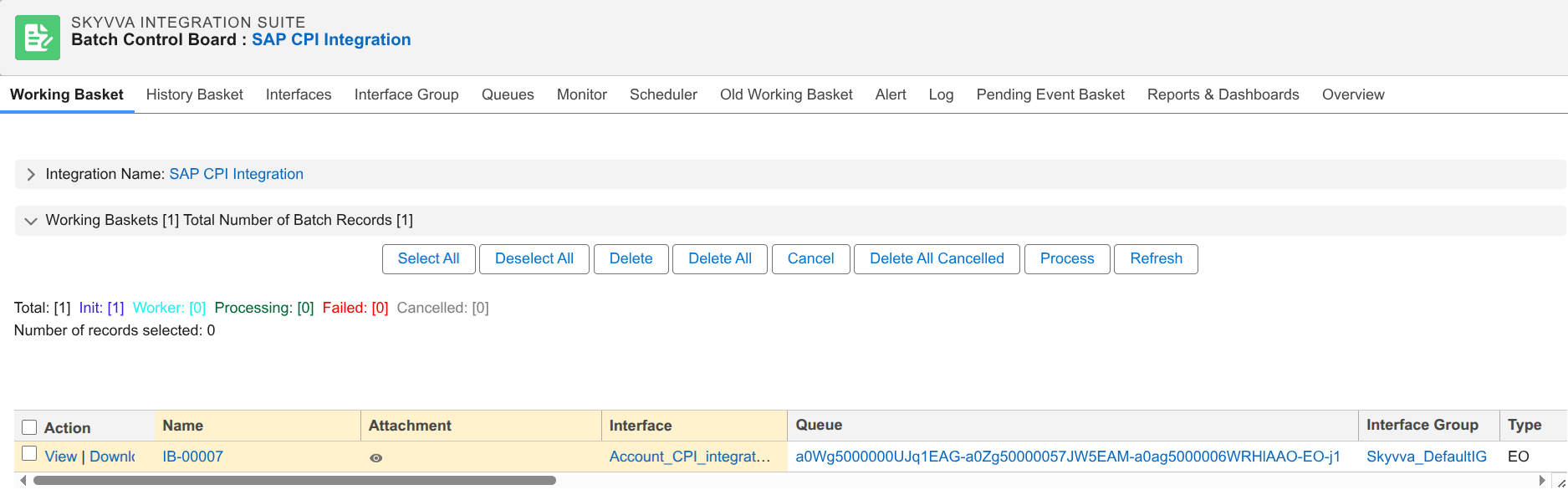Go to the Interfaces tab
The width and height of the screenshot is (1568, 495).
299,94
